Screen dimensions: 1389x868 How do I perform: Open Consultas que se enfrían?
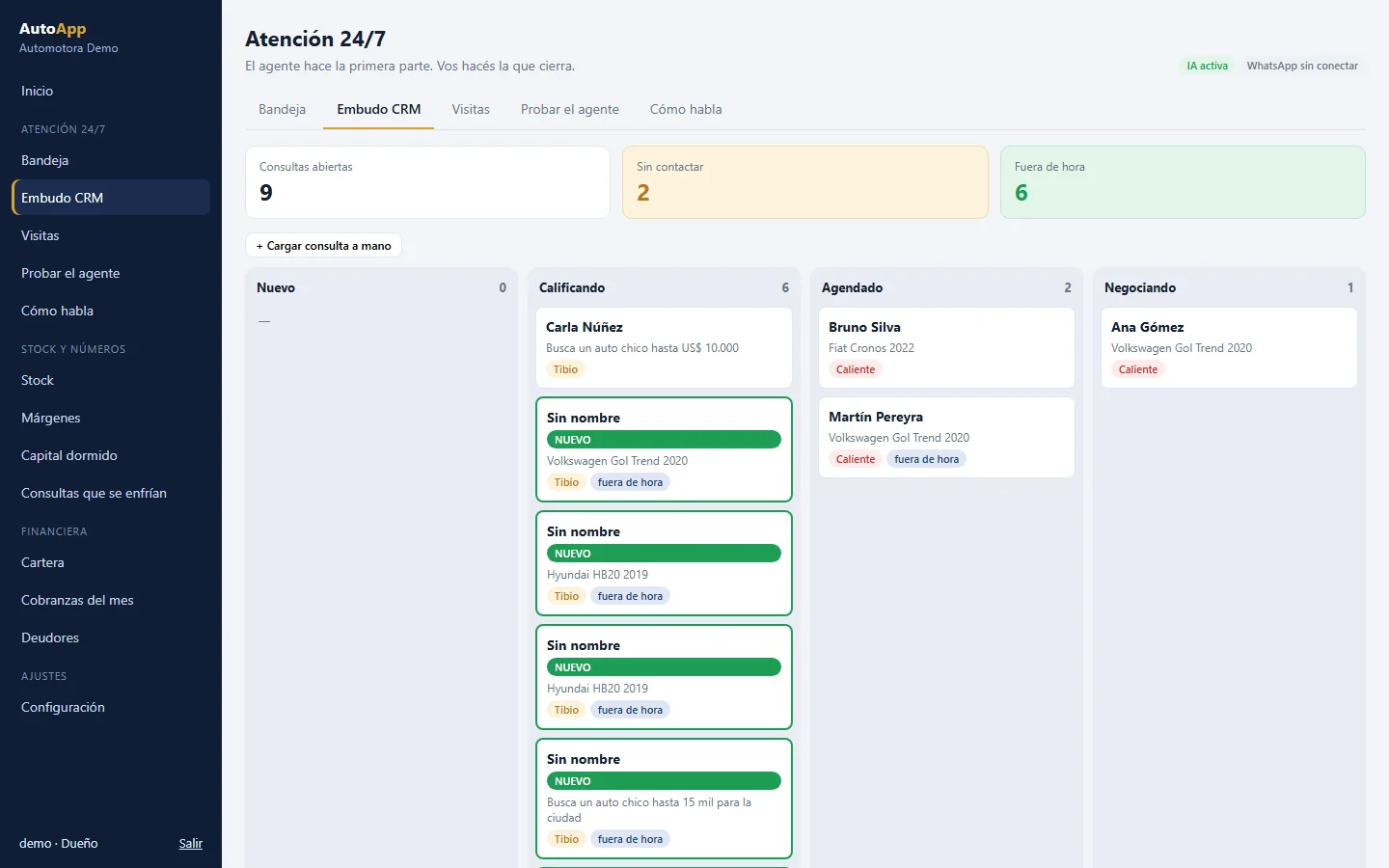coord(111,493)
